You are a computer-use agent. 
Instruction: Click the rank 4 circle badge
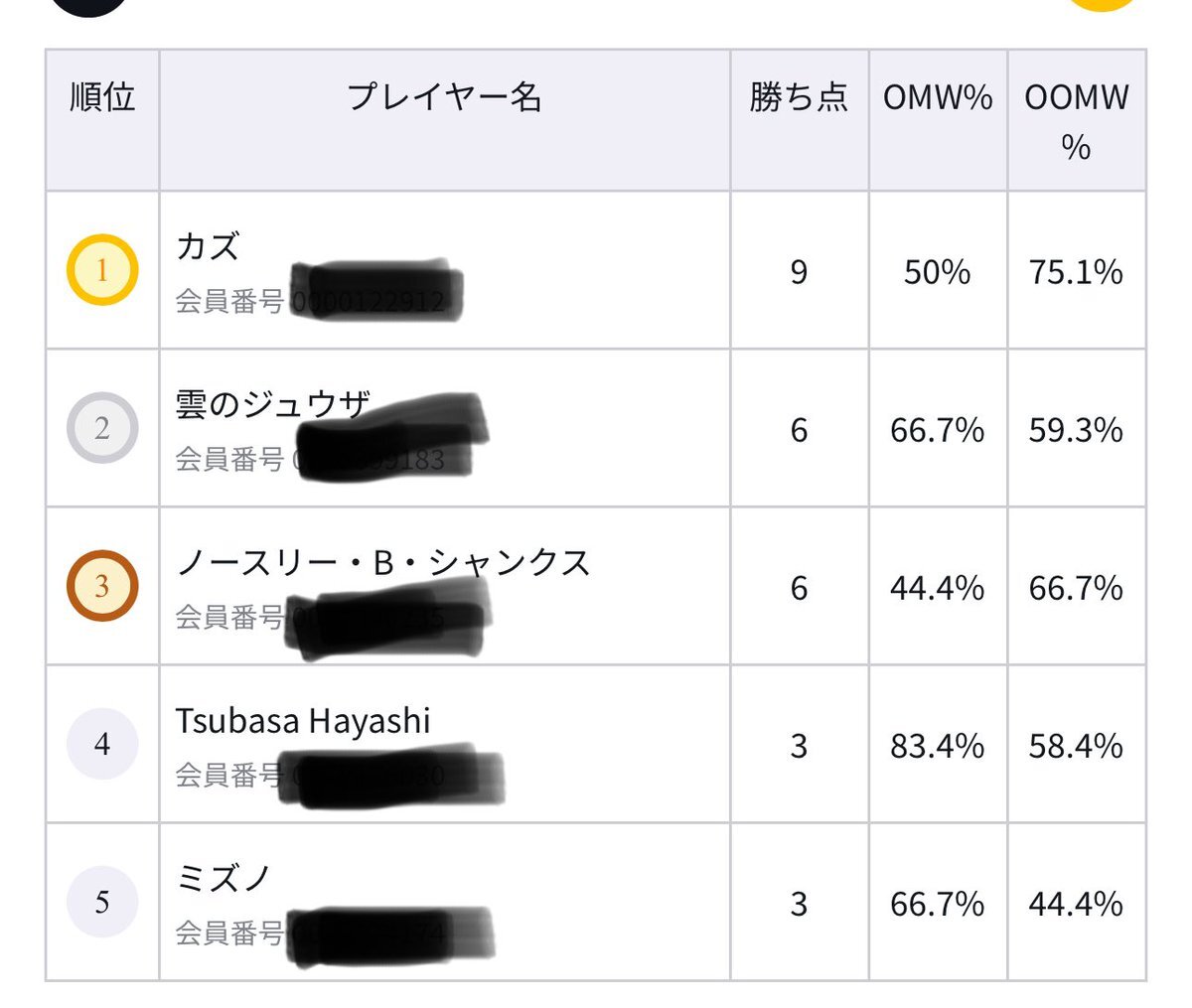(101, 744)
